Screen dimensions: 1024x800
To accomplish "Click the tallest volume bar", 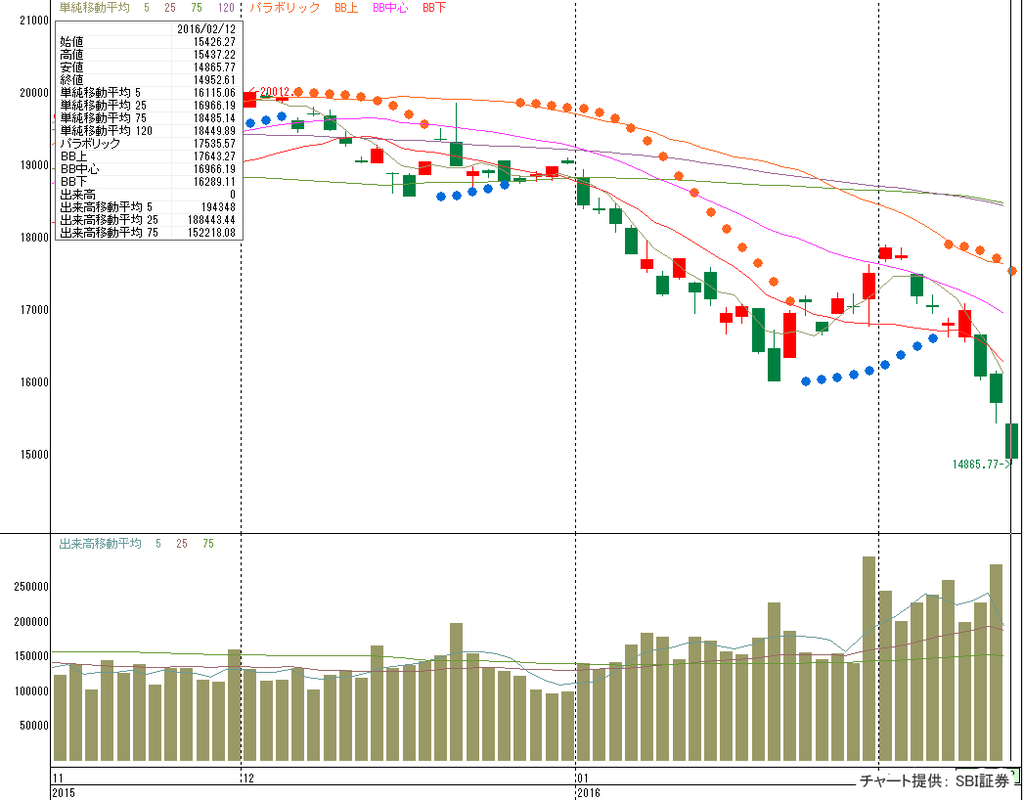I will 869,658.
